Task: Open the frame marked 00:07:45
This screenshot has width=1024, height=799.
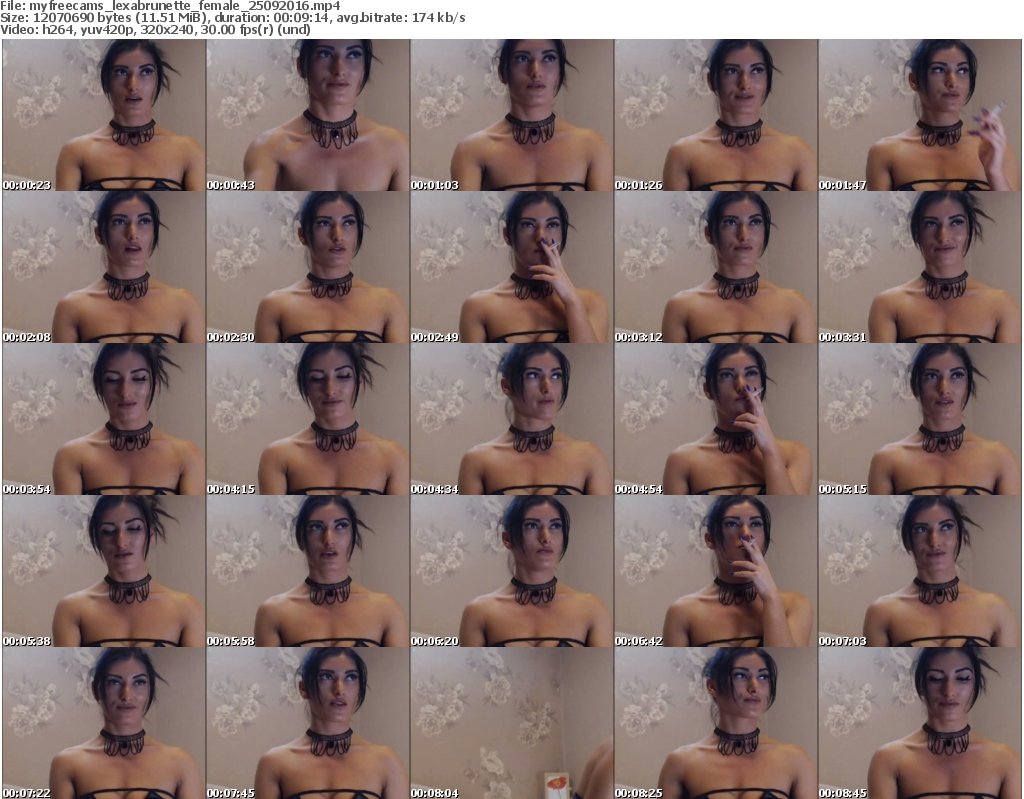Action: click(308, 723)
